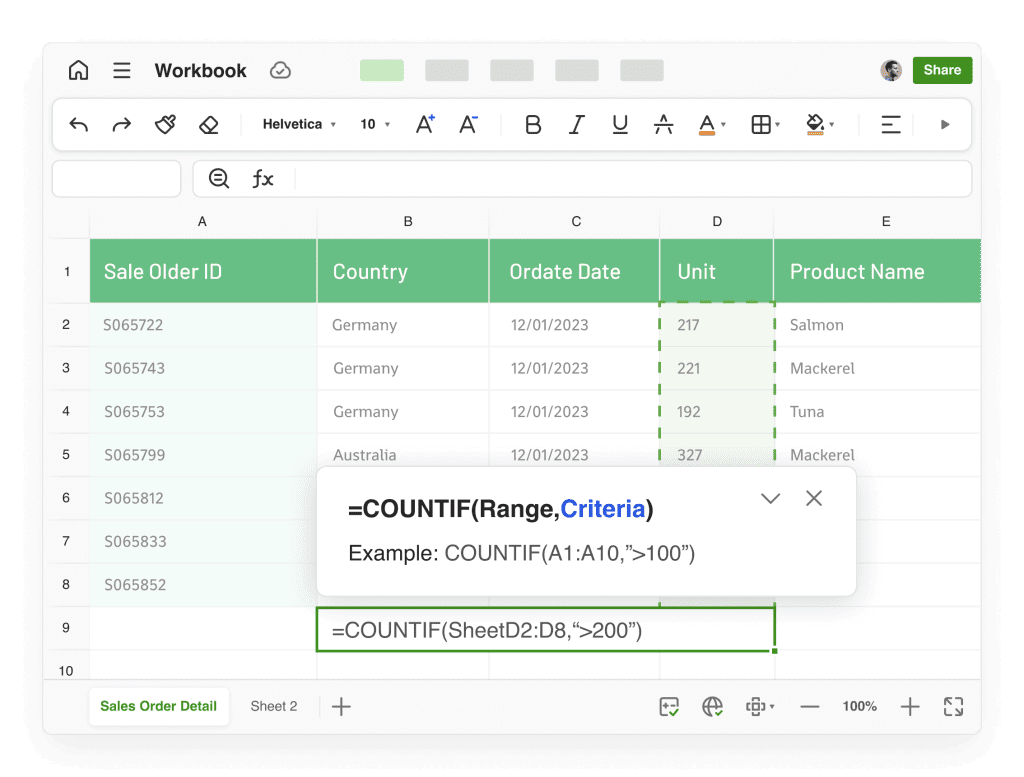Toggle Bold formatting
The width and height of the screenshot is (1024, 777).
click(x=533, y=125)
